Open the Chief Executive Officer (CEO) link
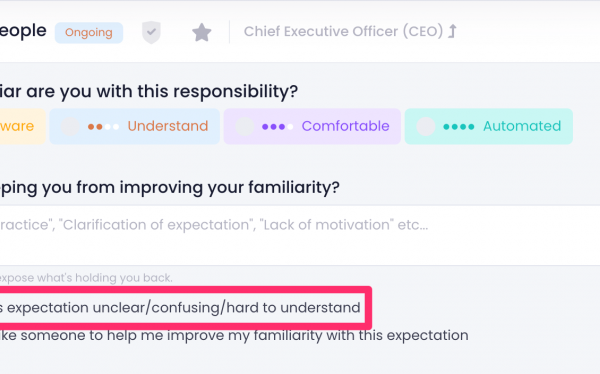The image size is (600, 374). point(343,31)
